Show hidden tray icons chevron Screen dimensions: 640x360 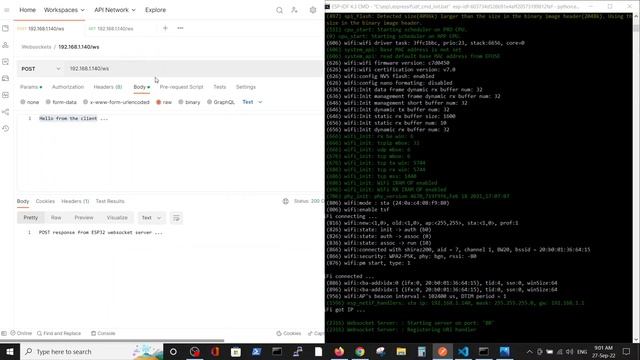(529, 351)
